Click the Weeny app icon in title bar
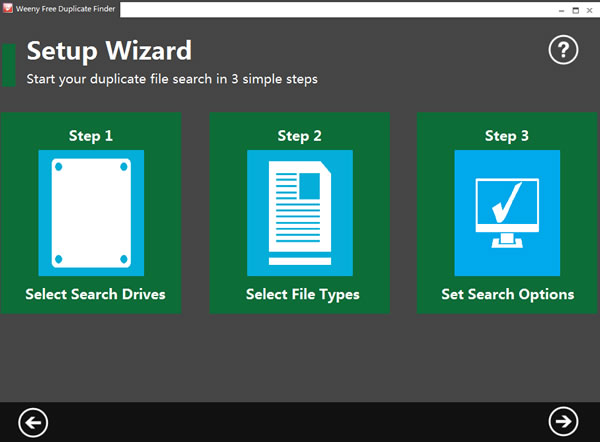The height and width of the screenshot is (442, 600). tap(7, 9)
